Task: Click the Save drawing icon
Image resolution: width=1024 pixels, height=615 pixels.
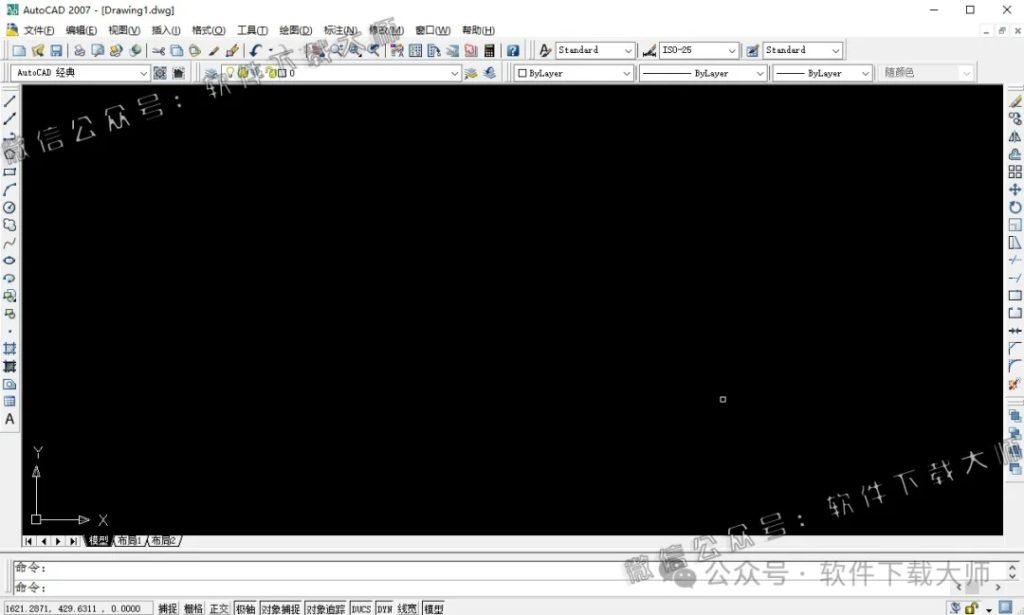Action: point(58,49)
